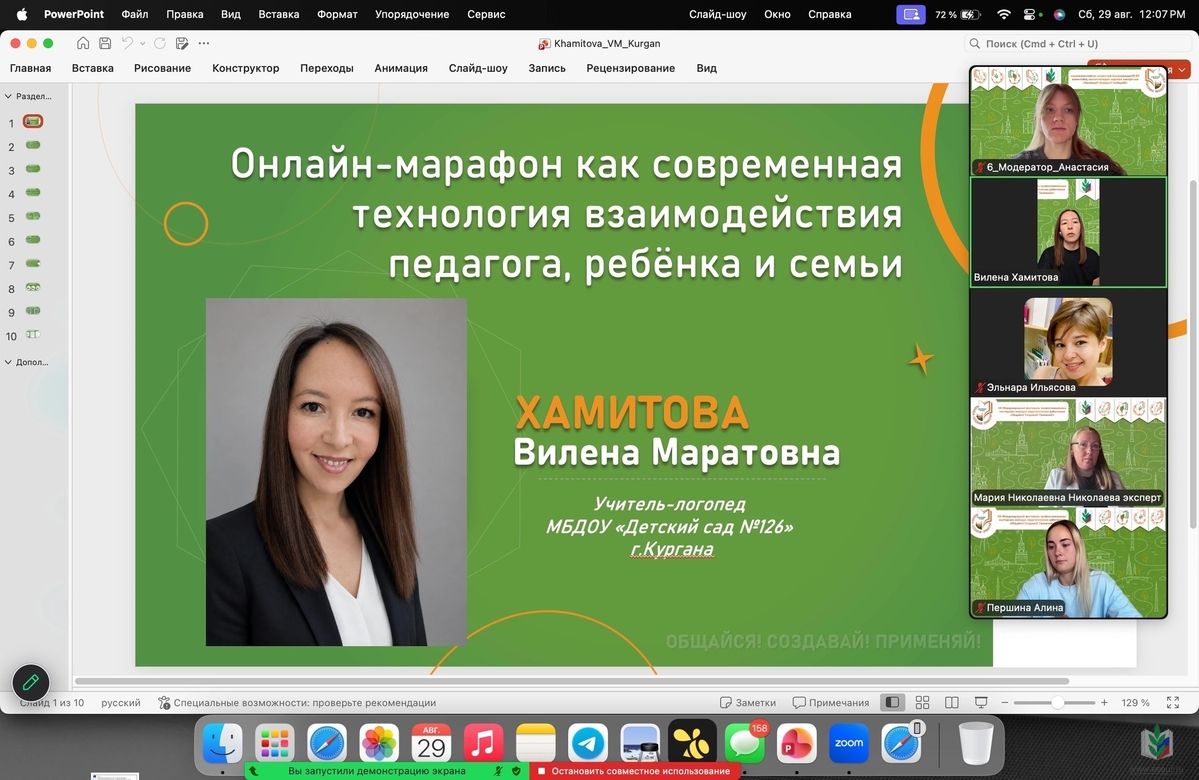Image resolution: width=1199 pixels, height=780 pixels.
Task: Select slide 8 thumbnail
Action: (x=33, y=288)
